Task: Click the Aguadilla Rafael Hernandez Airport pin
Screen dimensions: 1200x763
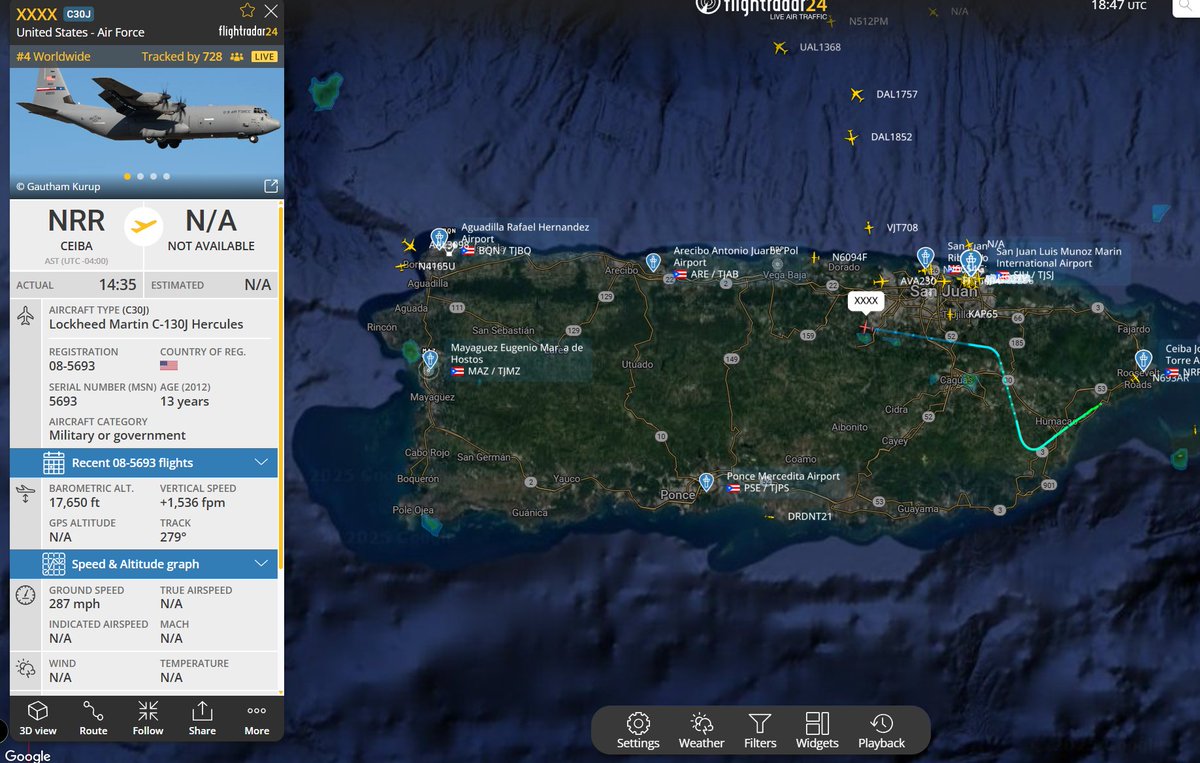Action: pyautogui.click(x=439, y=237)
